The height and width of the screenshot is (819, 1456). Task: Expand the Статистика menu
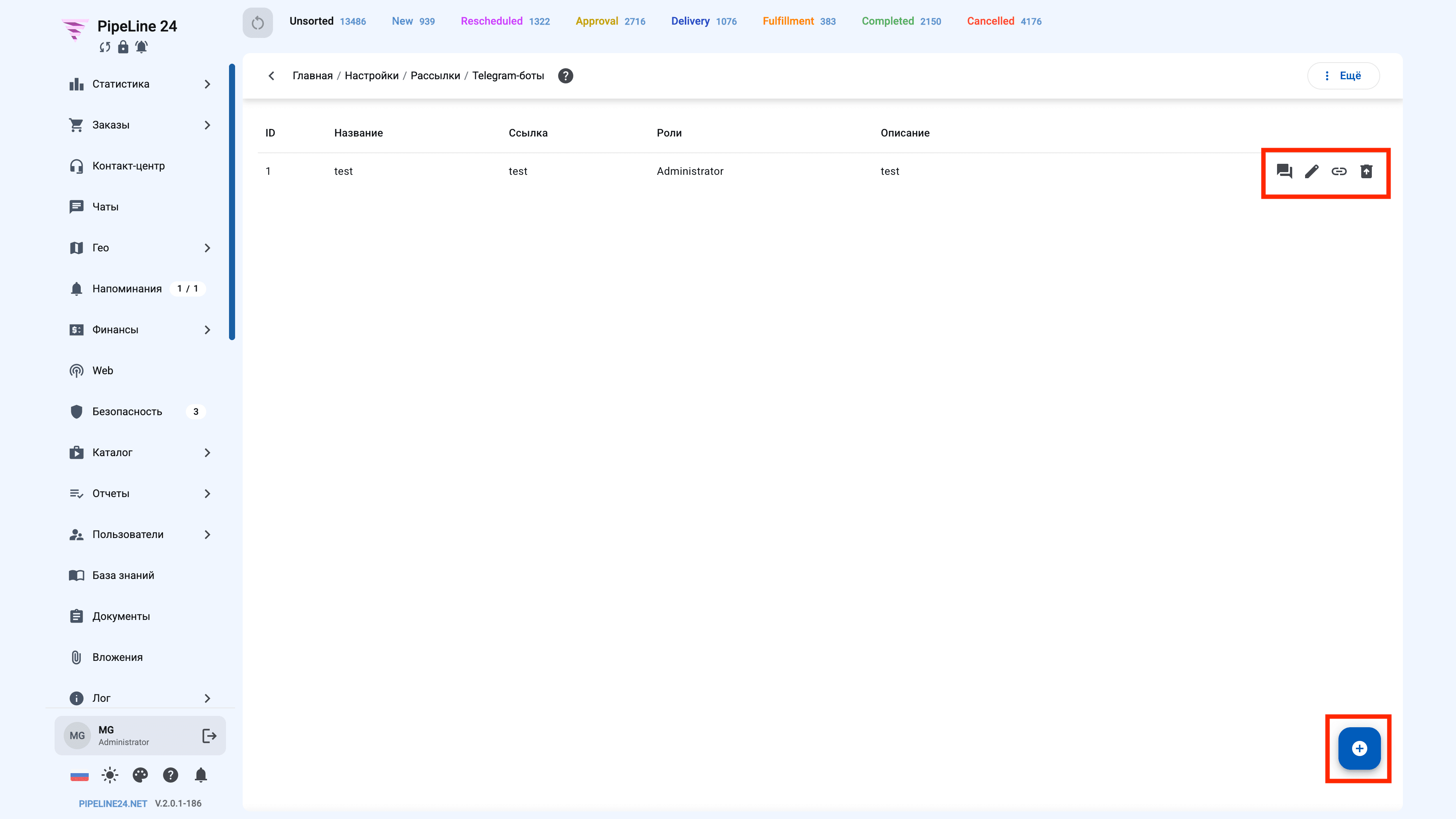tap(140, 84)
